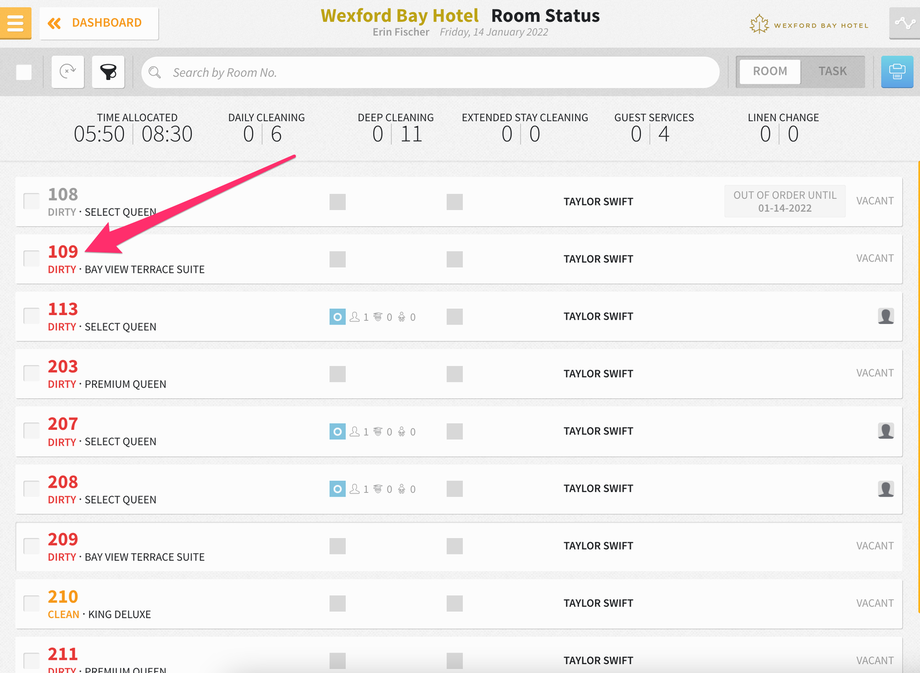Click the adult guest count icon in room 113
The height and width of the screenshot is (673, 920).
354,317
